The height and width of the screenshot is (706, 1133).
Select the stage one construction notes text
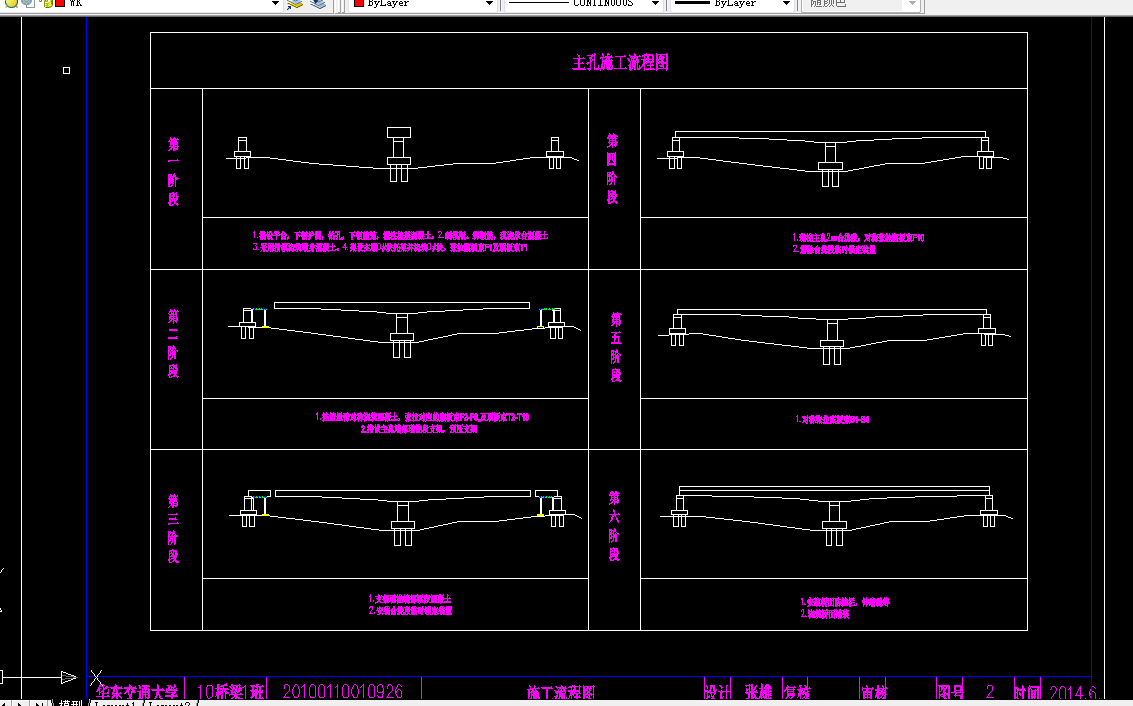400,241
